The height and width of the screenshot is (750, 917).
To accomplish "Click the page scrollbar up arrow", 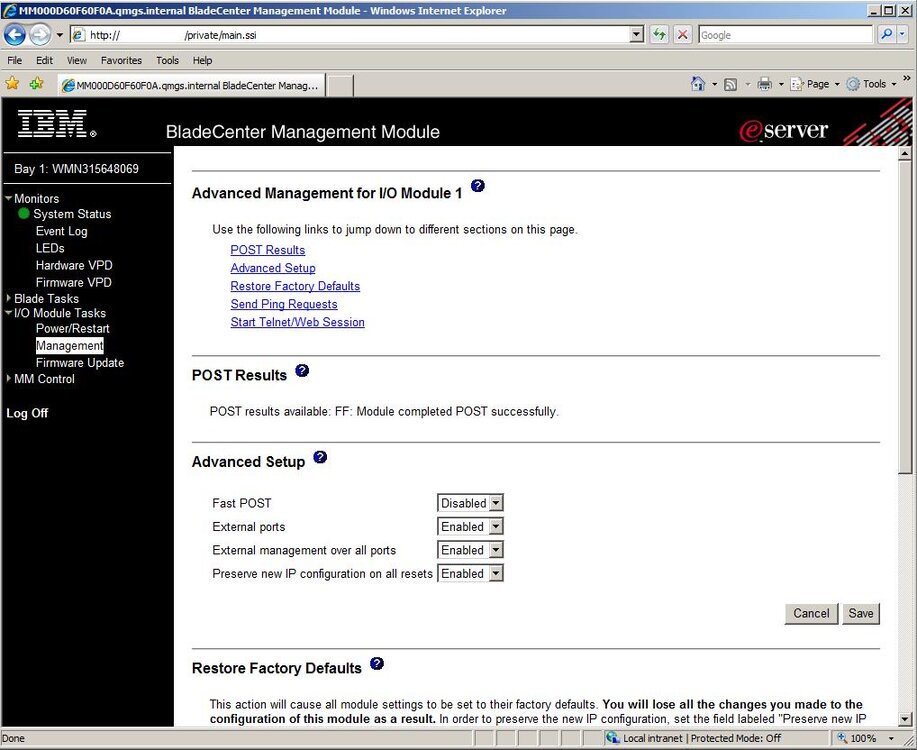I will 905,153.
